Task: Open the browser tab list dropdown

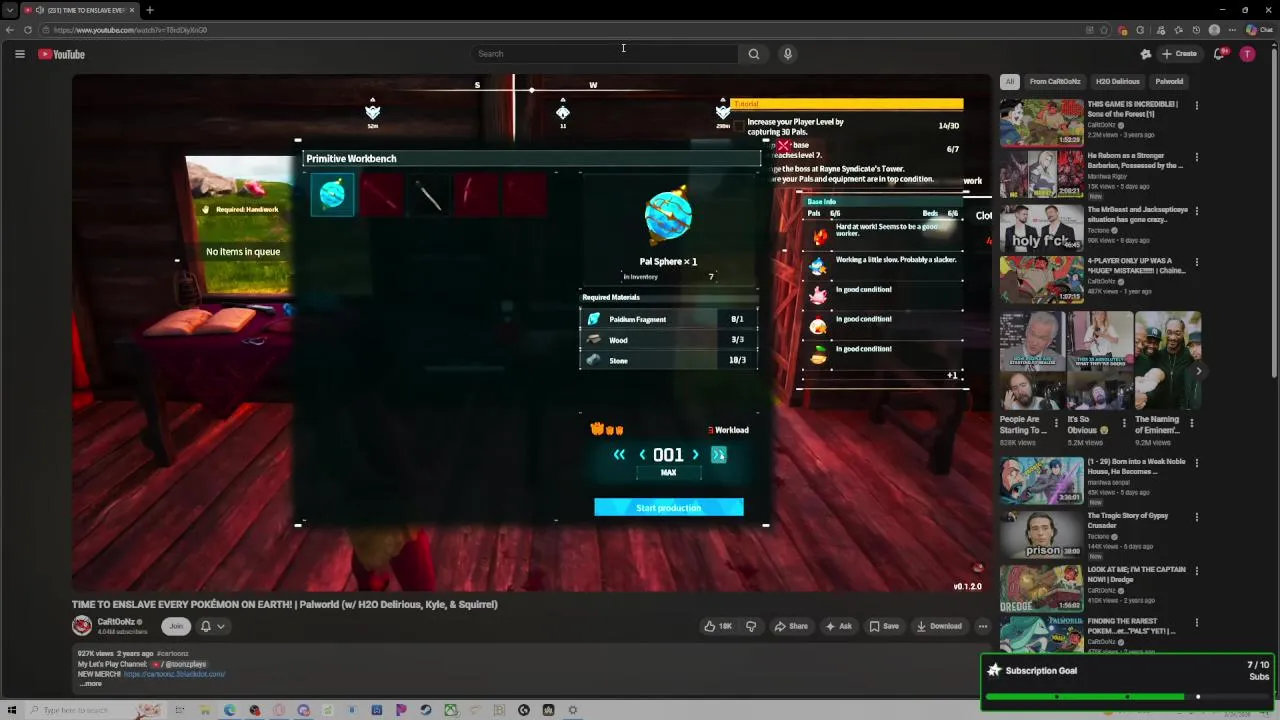Action: [9, 10]
